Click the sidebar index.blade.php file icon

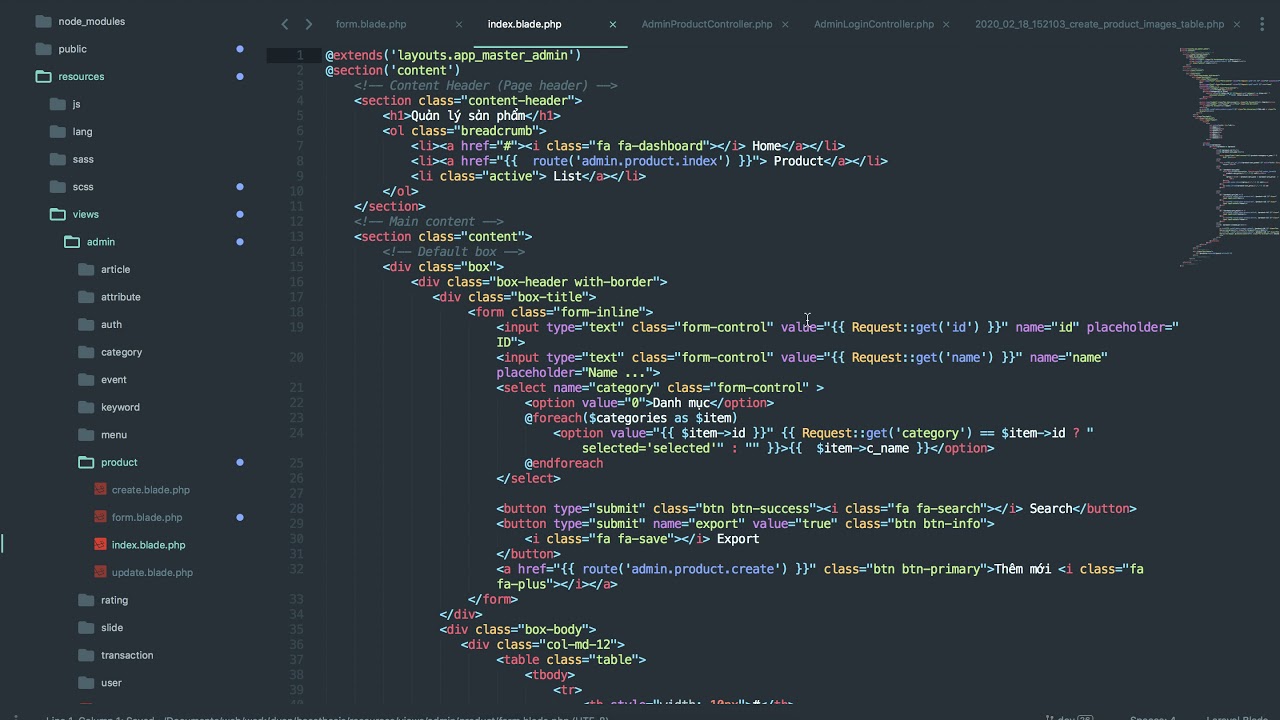[100, 545]
